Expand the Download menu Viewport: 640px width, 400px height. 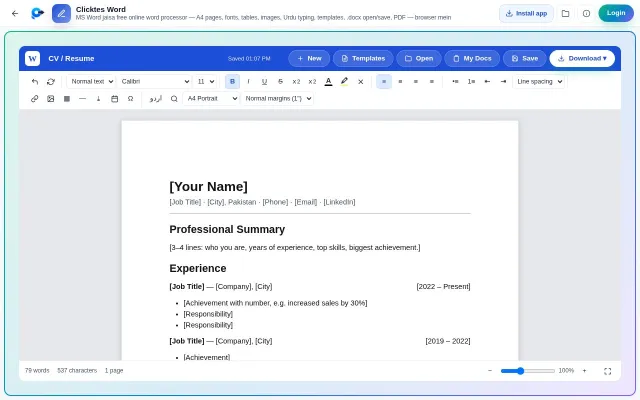pyautogui.click(x=582, y=58)
